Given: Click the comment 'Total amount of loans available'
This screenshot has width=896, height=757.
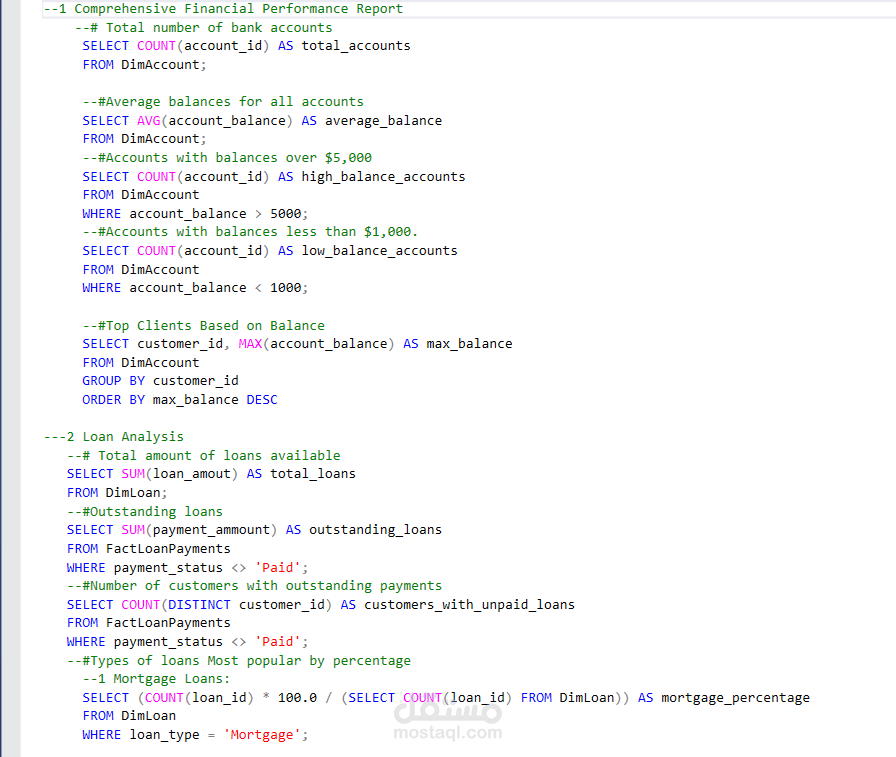Looking at the screenshot, I should [219, 456].
